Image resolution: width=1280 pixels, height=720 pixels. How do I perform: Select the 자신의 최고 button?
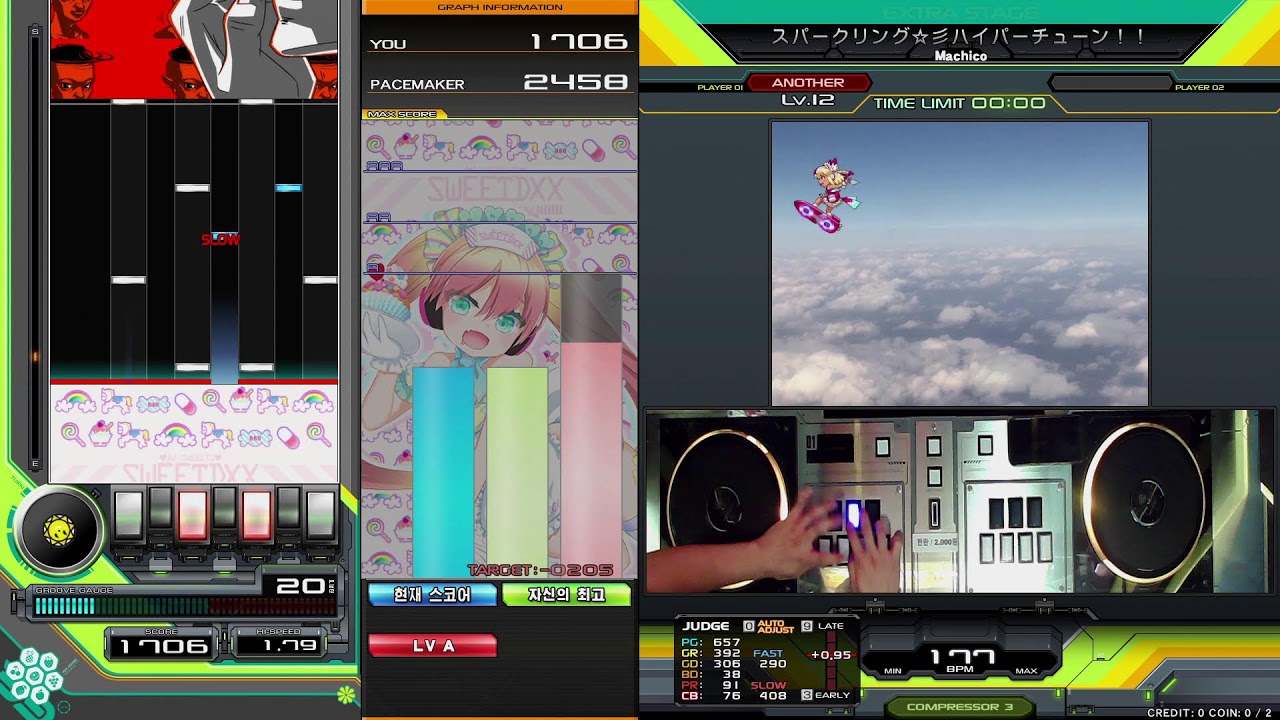pyautogui.click(x=566, y=595)
